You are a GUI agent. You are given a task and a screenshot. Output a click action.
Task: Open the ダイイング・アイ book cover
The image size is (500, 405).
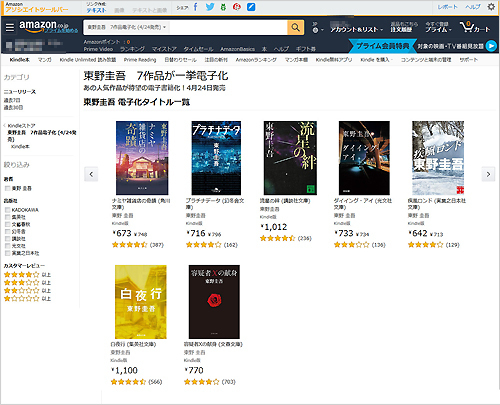[364, 158]
